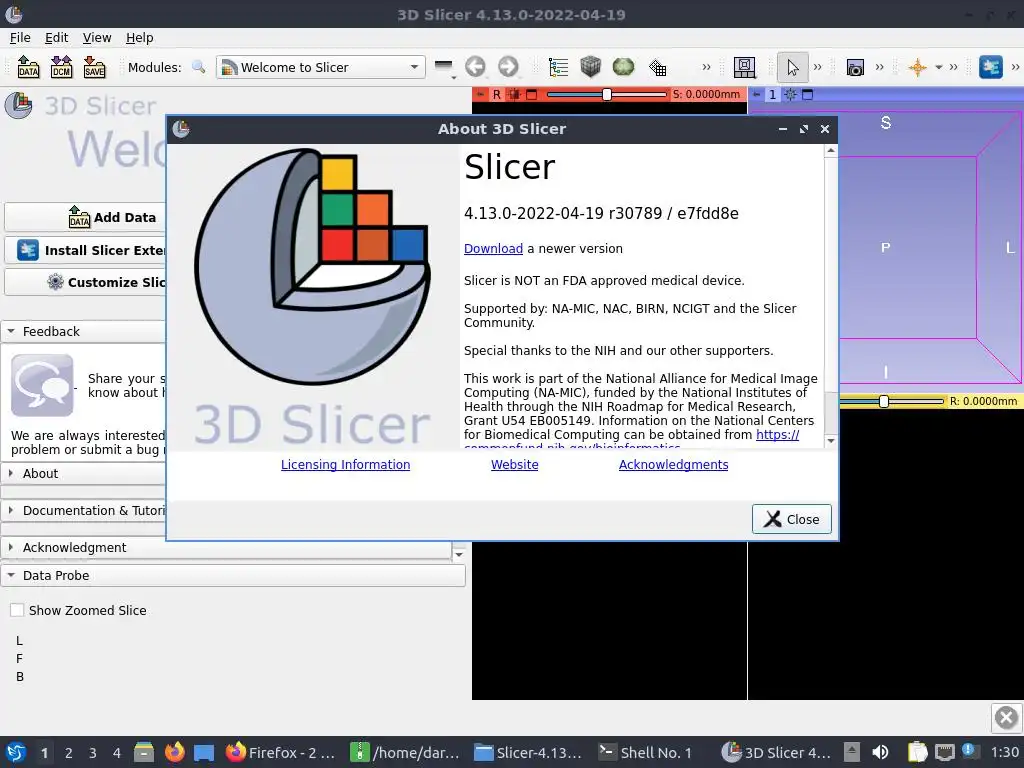
Task: Click the About dialog text scrollbar
Action: point(831,296)
